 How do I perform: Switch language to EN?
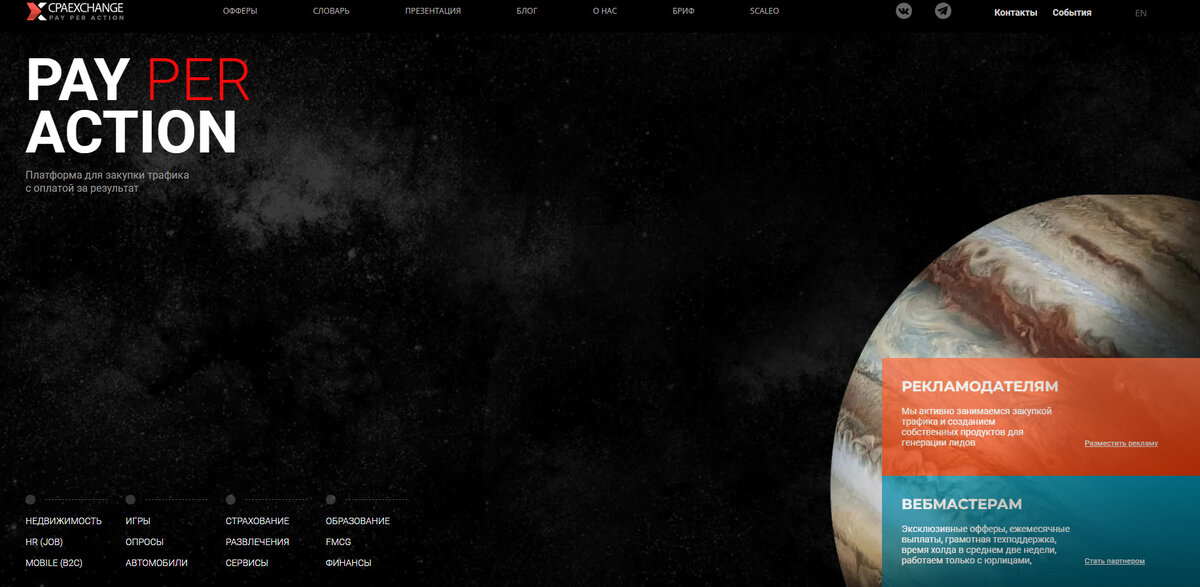pyautogui.click(x=1141, y=13)
